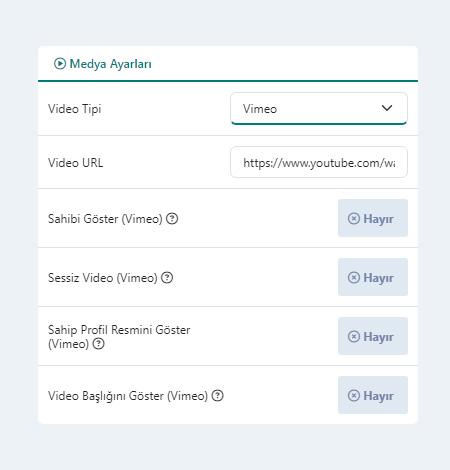Screen dimensions: 450x470
Task: Toggle Sahip Profil Resmini Göster Hayır switch
Action: (x=373, y=336)
